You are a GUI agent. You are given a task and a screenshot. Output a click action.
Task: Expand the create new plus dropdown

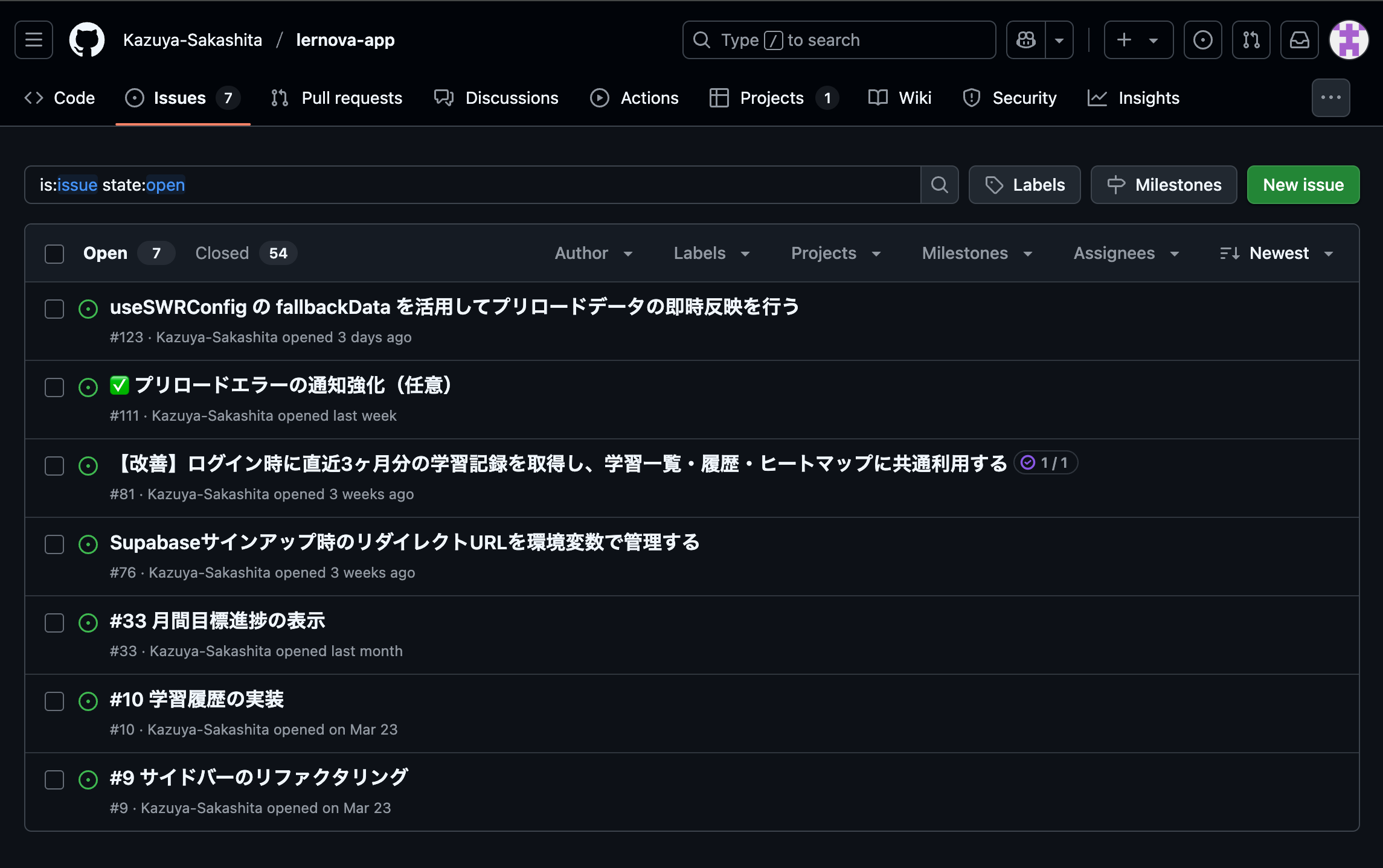click(x=1138, y=40)
